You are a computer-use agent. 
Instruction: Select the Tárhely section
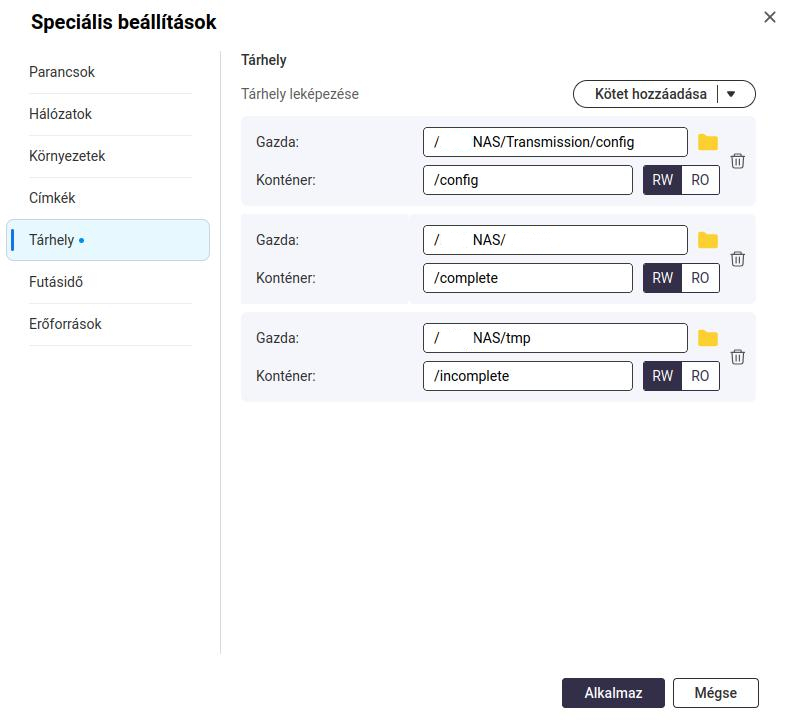click(108, 240)
